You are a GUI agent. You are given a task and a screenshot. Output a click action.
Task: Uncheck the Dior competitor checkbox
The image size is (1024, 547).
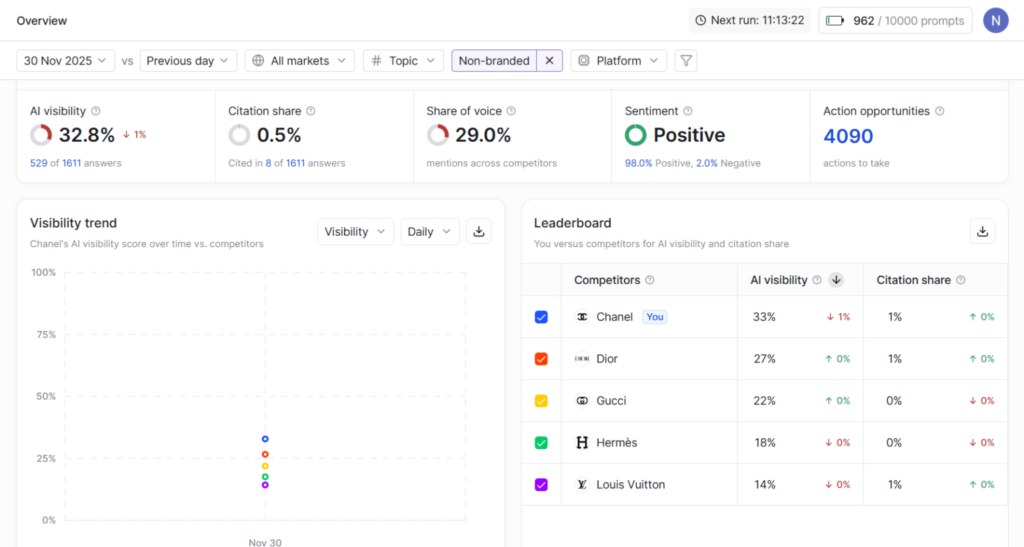541,359
